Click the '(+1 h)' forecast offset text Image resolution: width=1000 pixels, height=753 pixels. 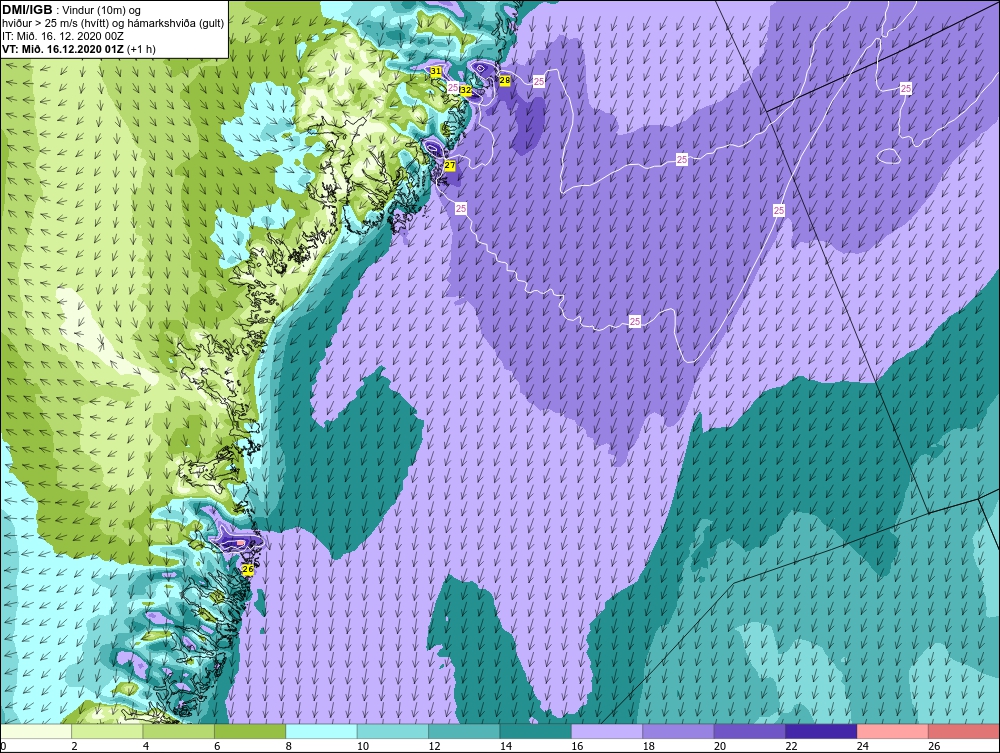[x=142, y=48]
